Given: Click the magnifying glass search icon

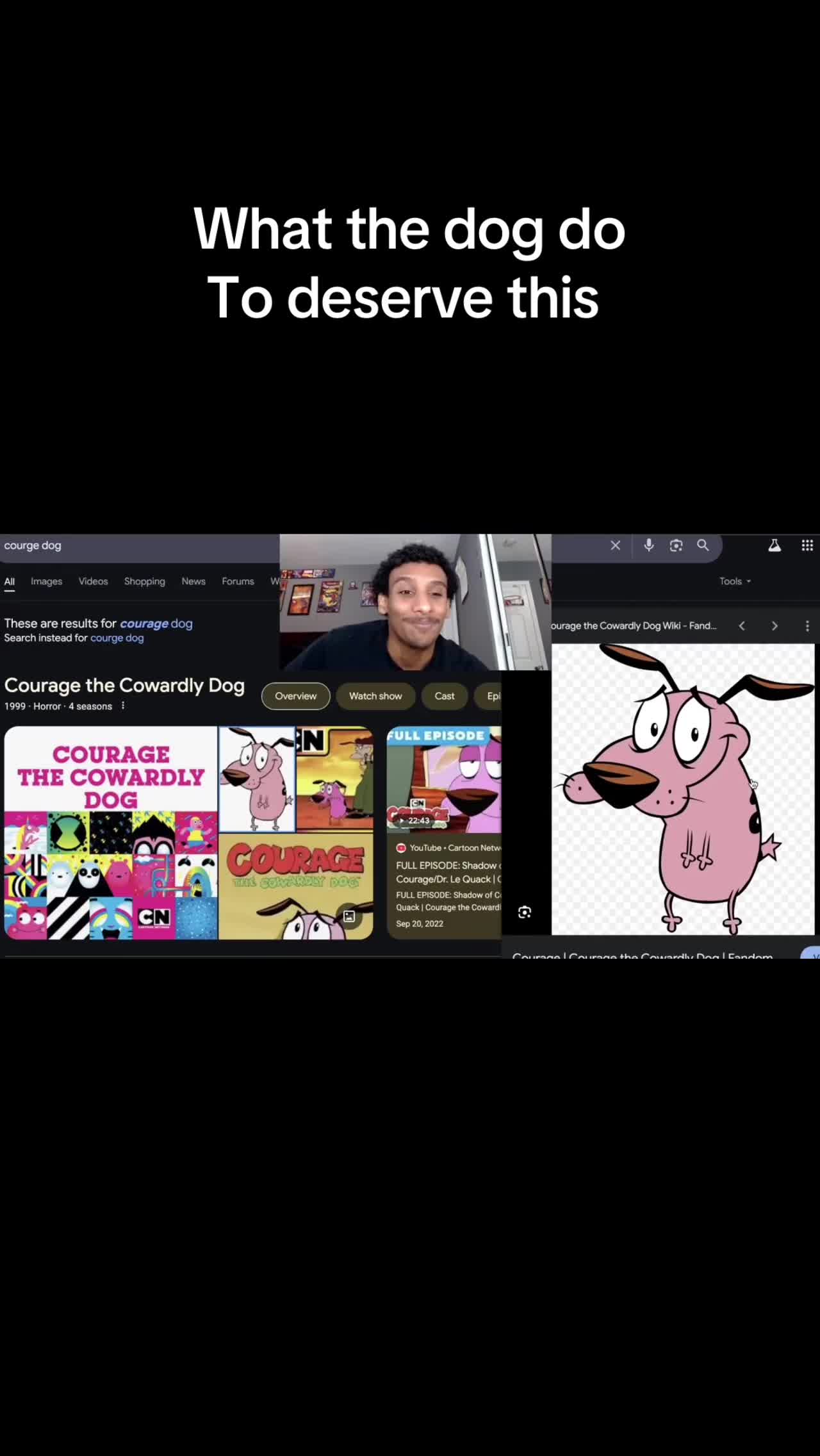Looking at the screenshot, I should pyautogui.click(x=703, y=545).
